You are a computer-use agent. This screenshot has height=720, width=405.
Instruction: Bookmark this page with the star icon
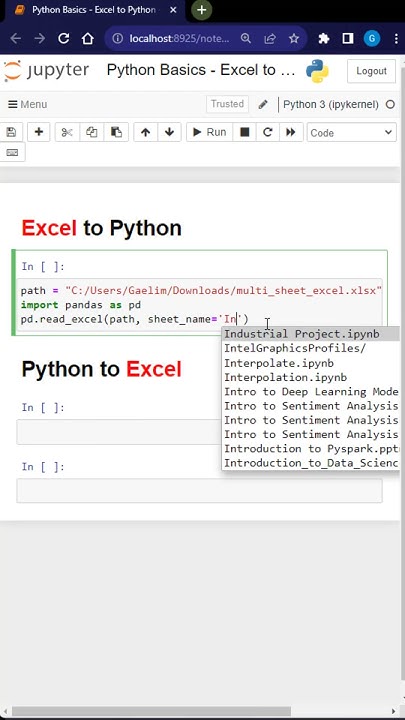coord(294,39)
